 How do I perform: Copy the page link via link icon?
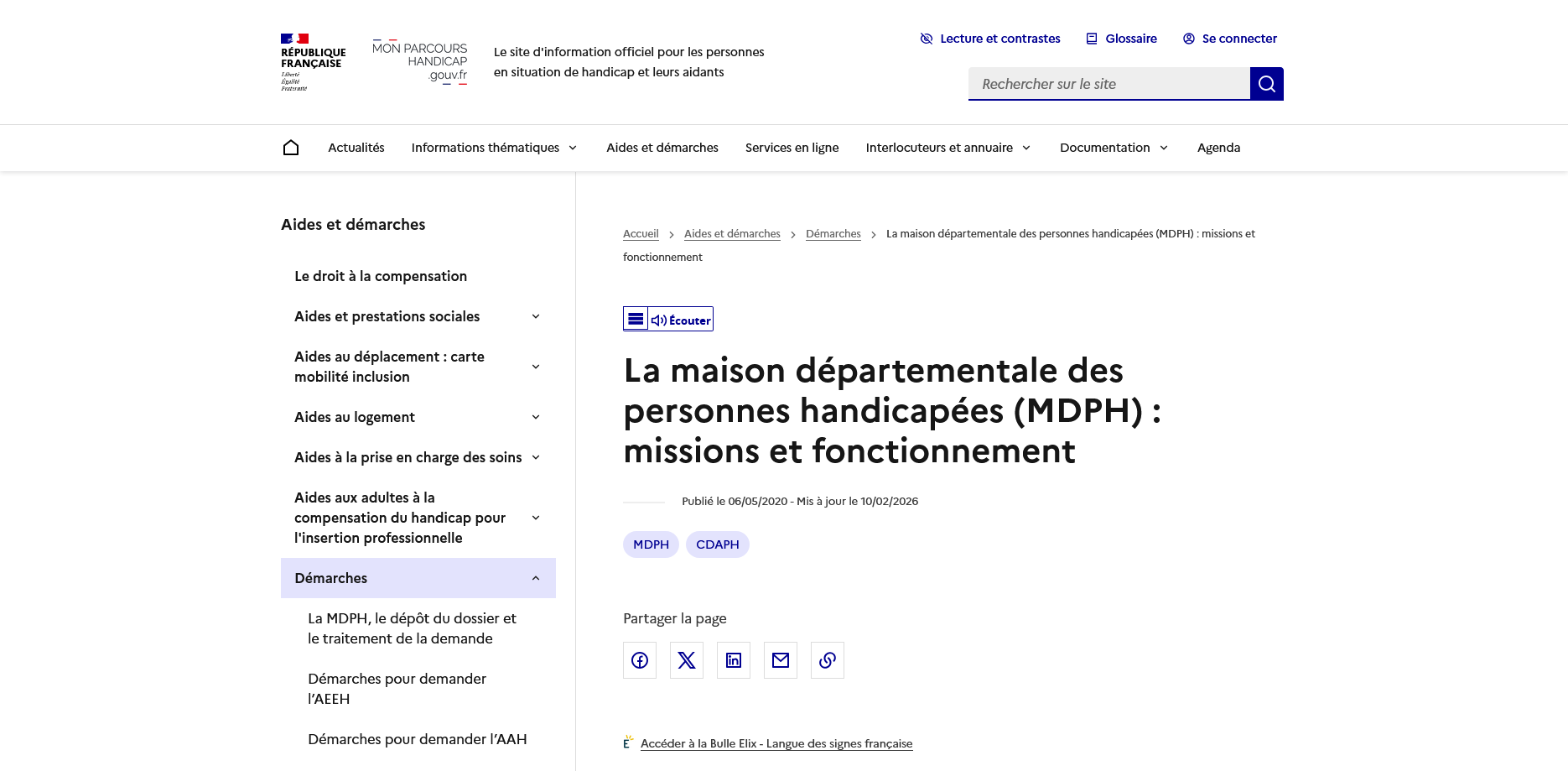[x=827, y=660]
